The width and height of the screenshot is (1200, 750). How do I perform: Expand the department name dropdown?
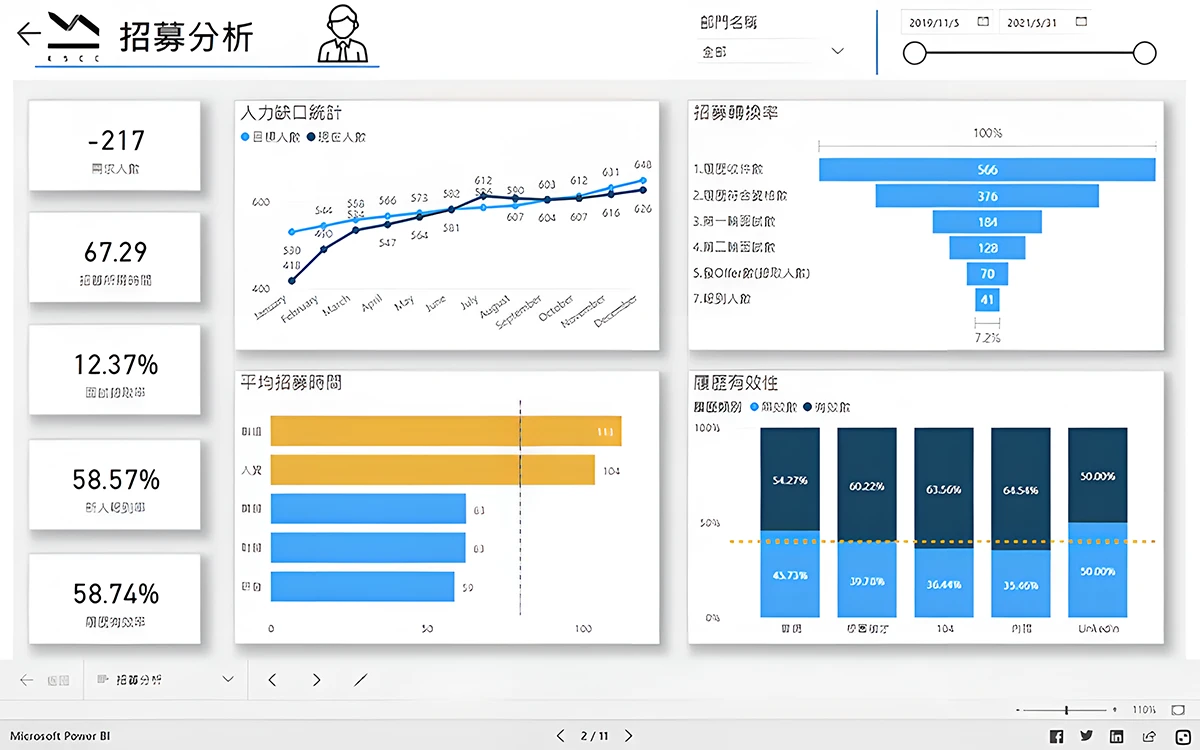(x=837, y=51)
